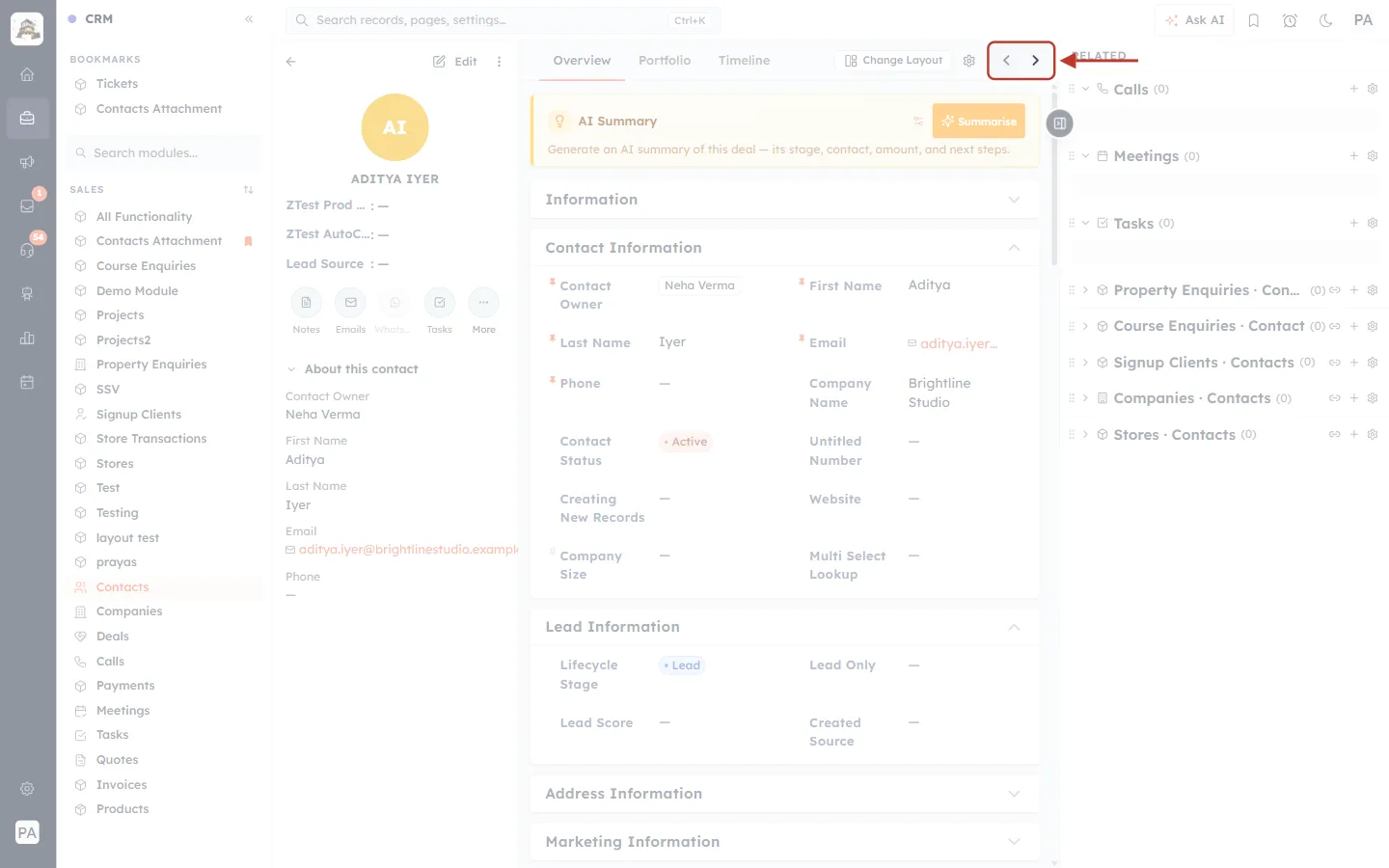This screenshot has width=1389, height=868.
Task: Open the record's three-dot menu
Action: [499, 62]
